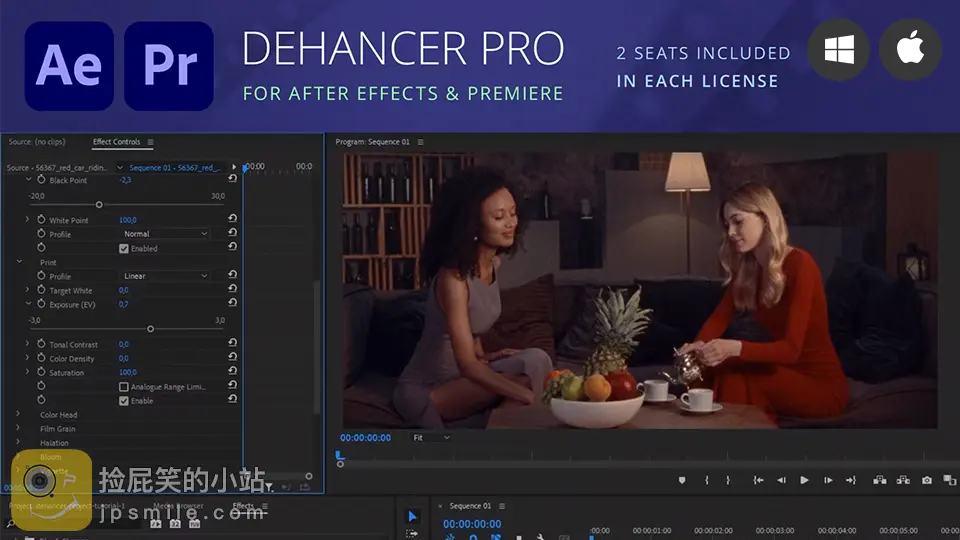Image resolution: width=960 pixels, height=540 pixels.
Task: Reset the White Point parameter
Action: click(x=233, y=218)
